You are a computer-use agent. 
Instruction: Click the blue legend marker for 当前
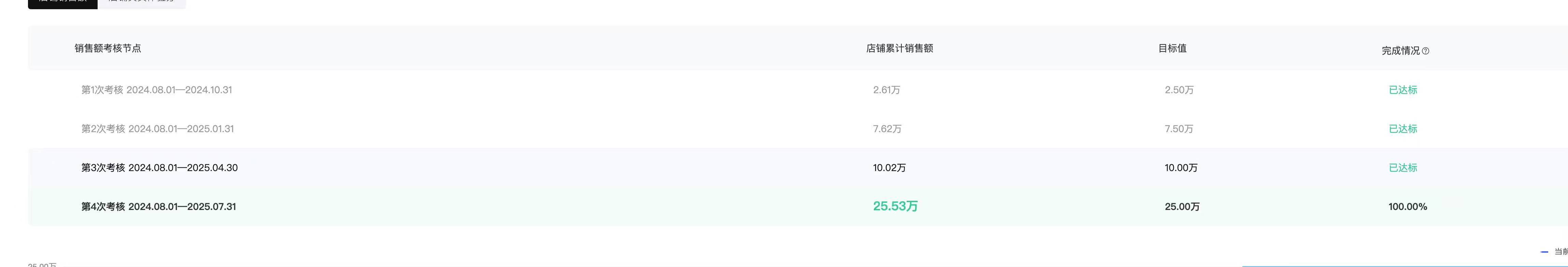1544,252
